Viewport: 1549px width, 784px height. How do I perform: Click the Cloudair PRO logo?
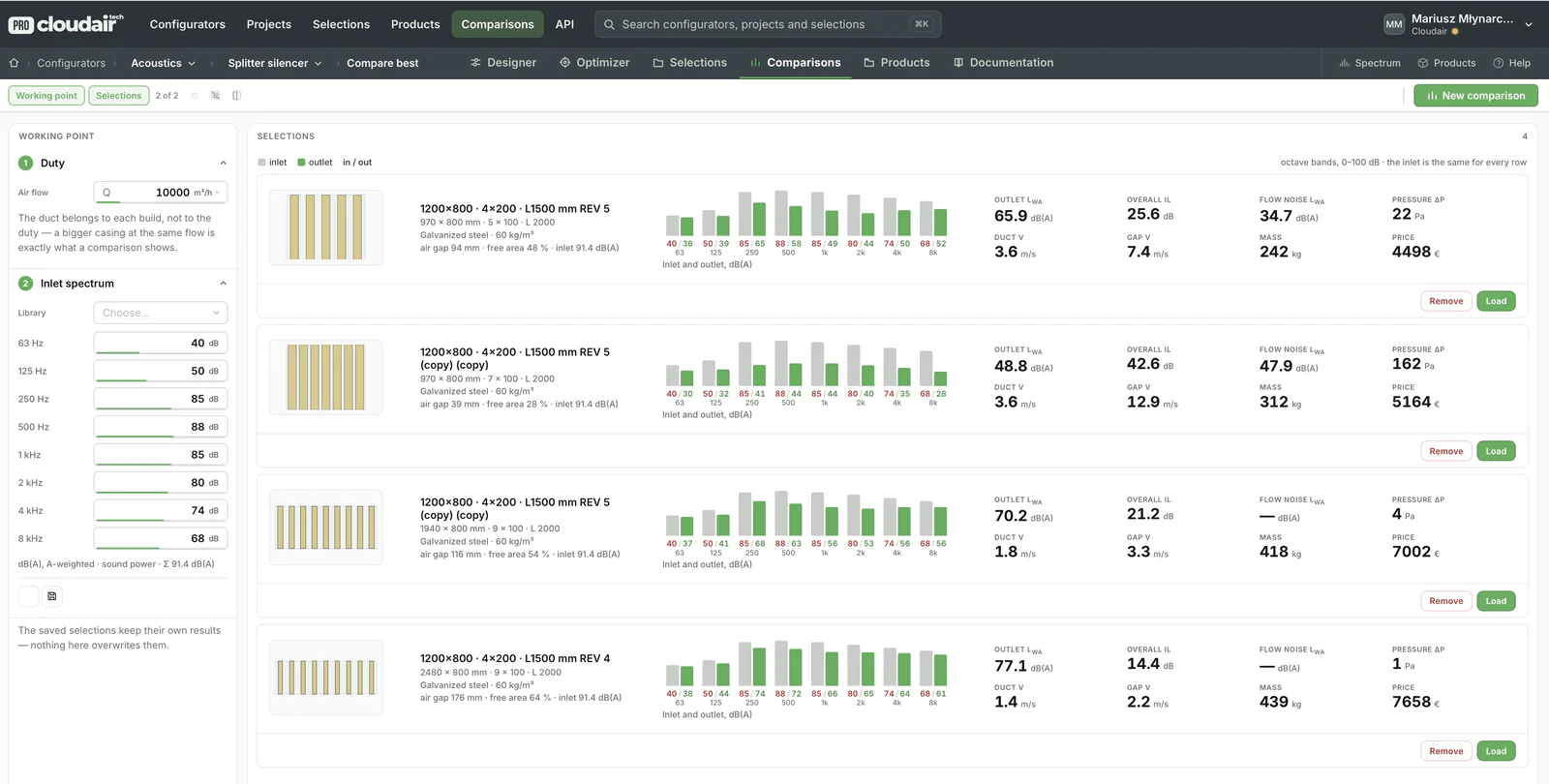[66, 24]
